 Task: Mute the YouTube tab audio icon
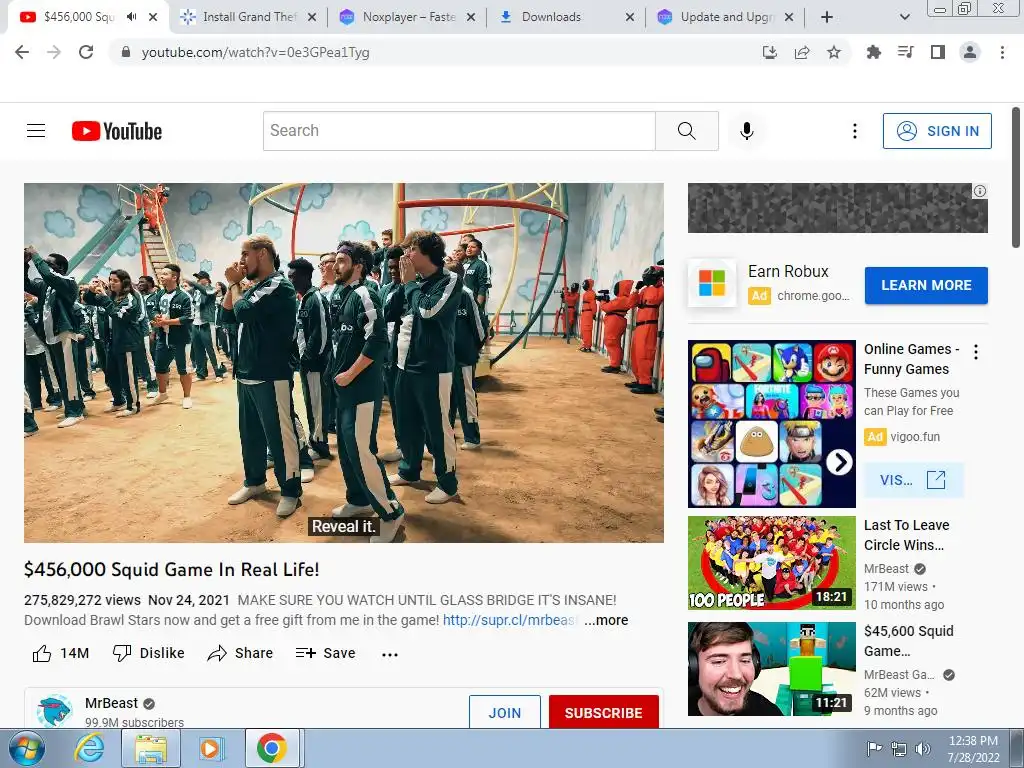[x=132, y=17]
